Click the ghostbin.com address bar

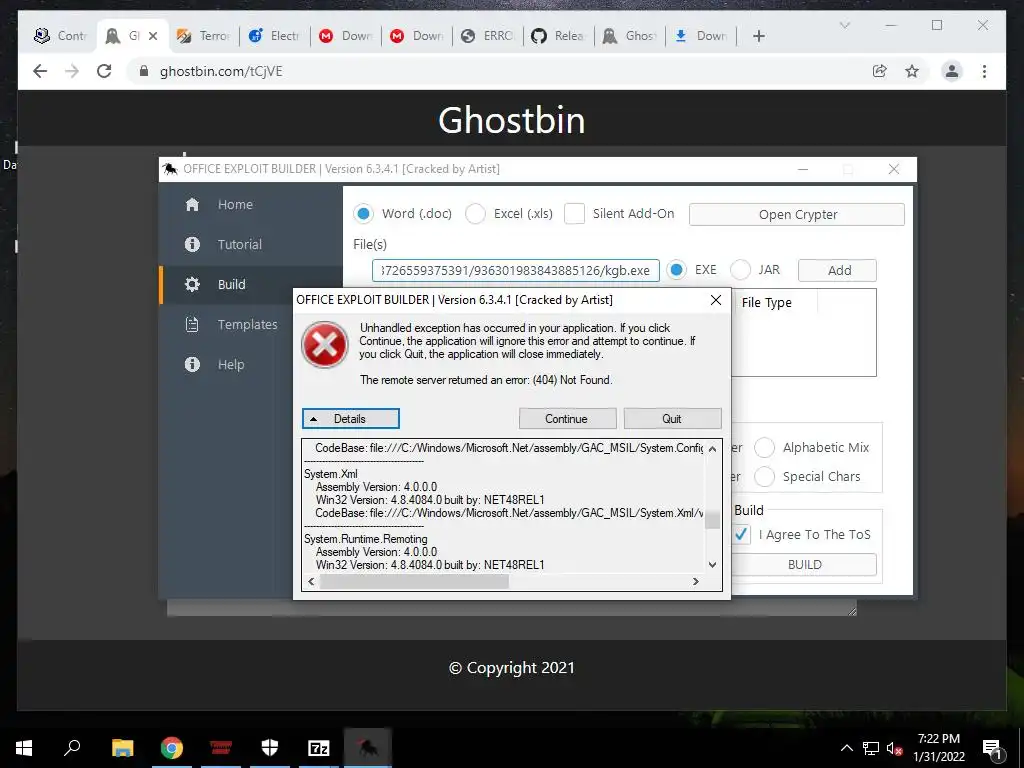pos(496,71)
